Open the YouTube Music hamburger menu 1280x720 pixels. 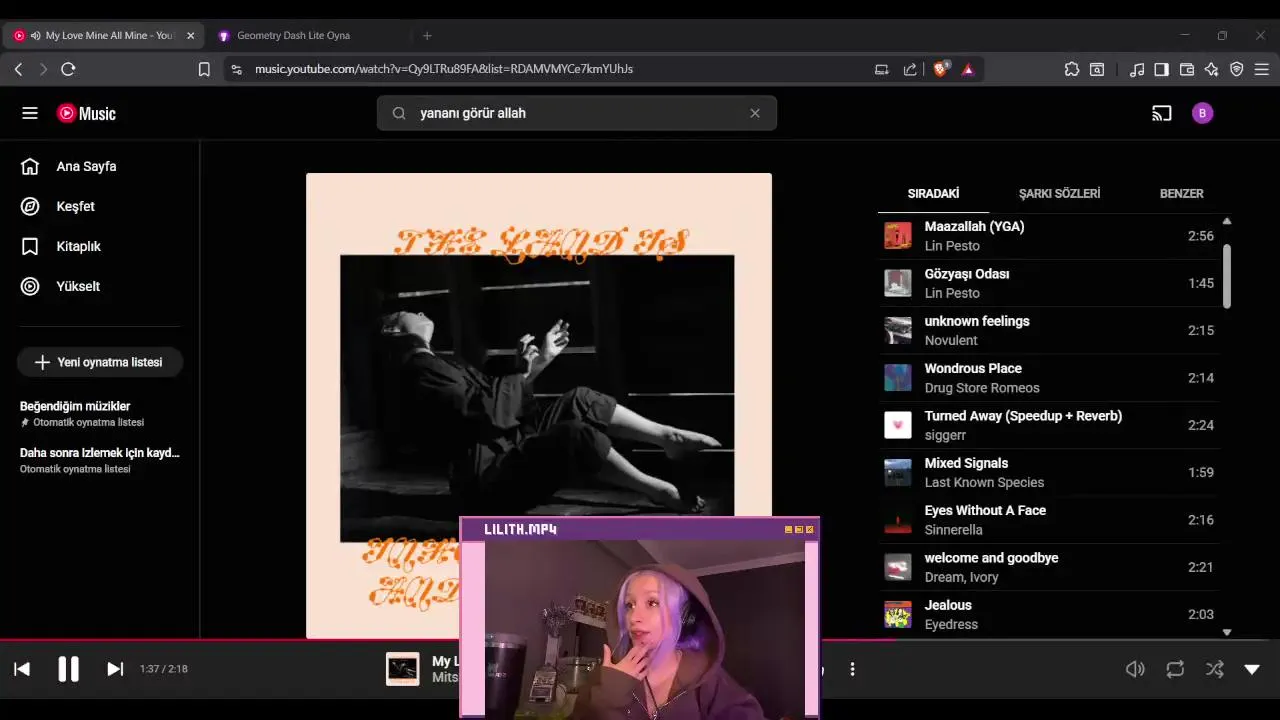point(30,113)
